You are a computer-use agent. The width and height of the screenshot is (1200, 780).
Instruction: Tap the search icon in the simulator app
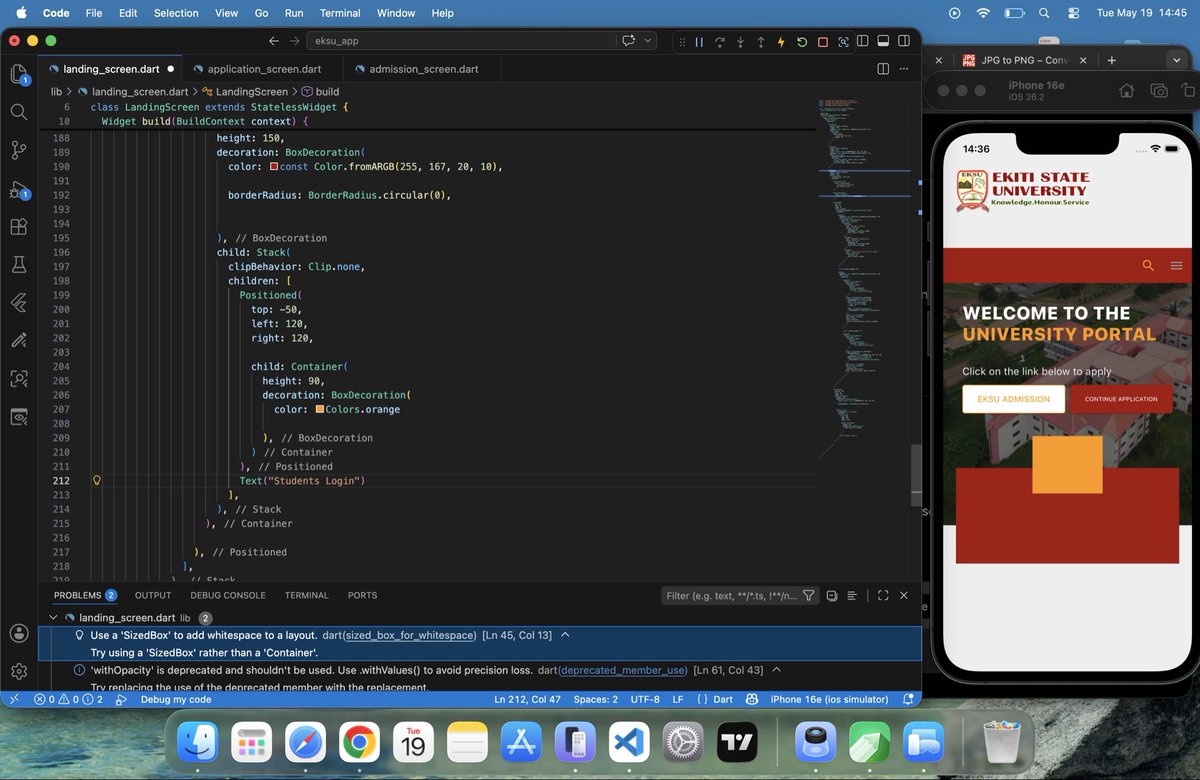pos(1148,265)
